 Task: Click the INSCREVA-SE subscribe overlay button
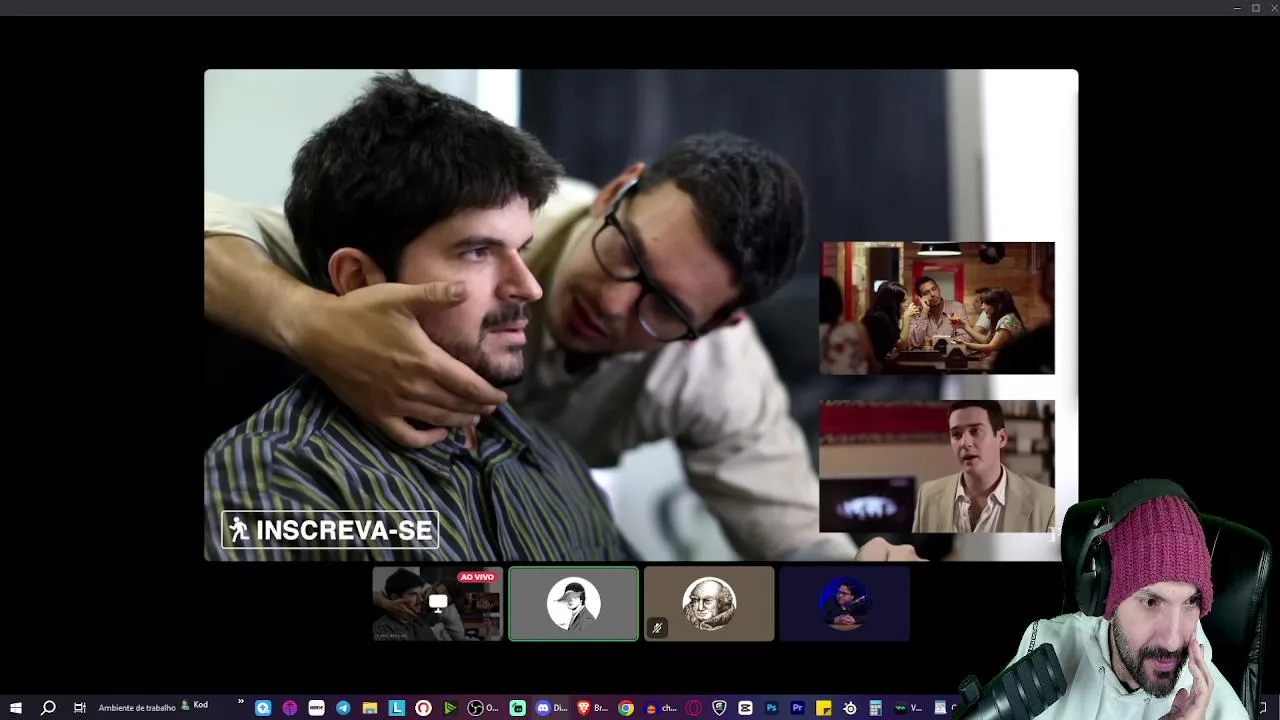pos(330,530)
